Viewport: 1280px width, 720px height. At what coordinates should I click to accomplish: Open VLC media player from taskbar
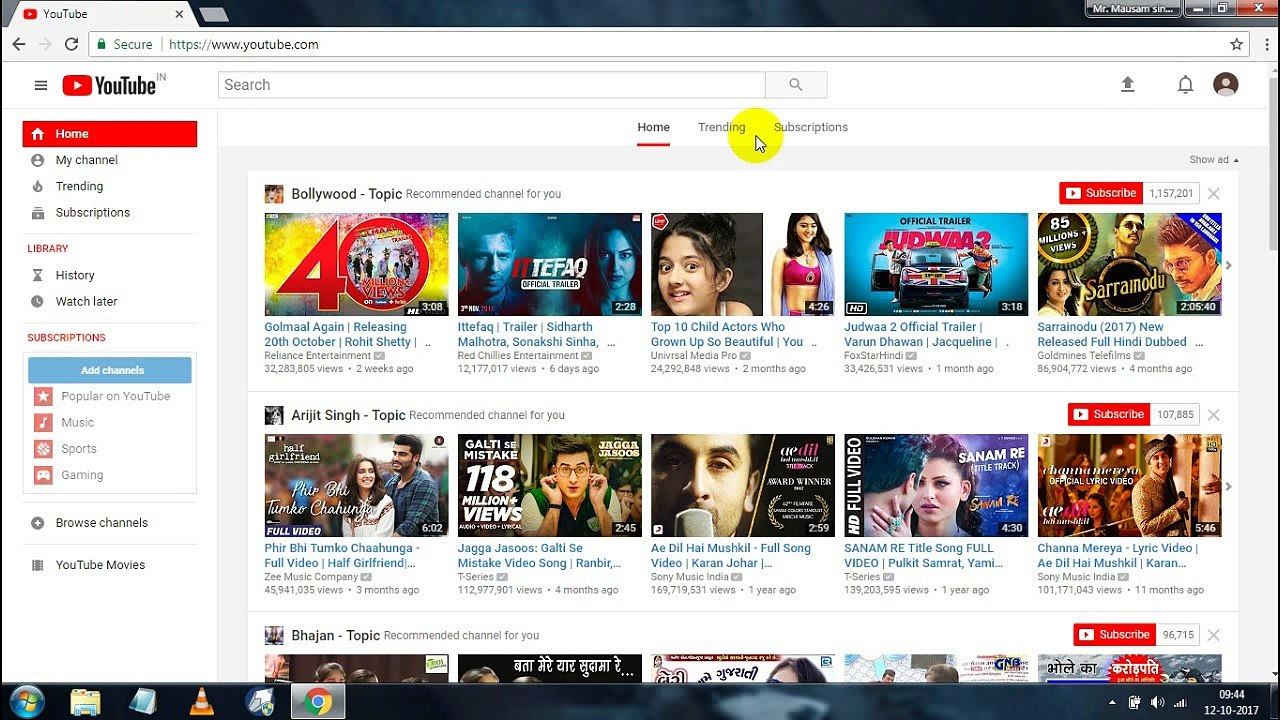[202, 702]
